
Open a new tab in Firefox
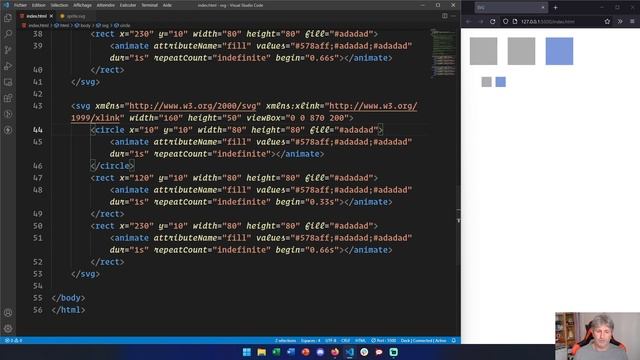[x=556, y=7]
